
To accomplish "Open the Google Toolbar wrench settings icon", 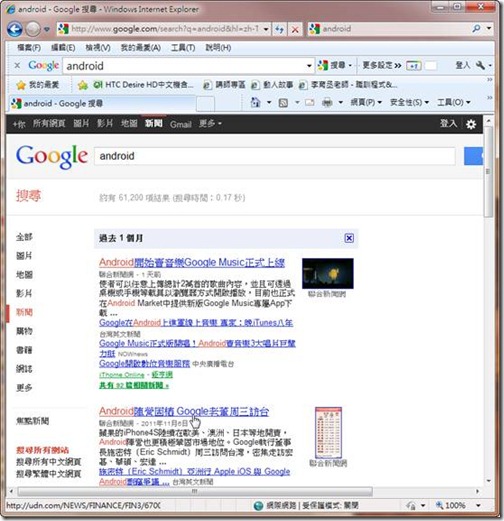I will [481, 65].
